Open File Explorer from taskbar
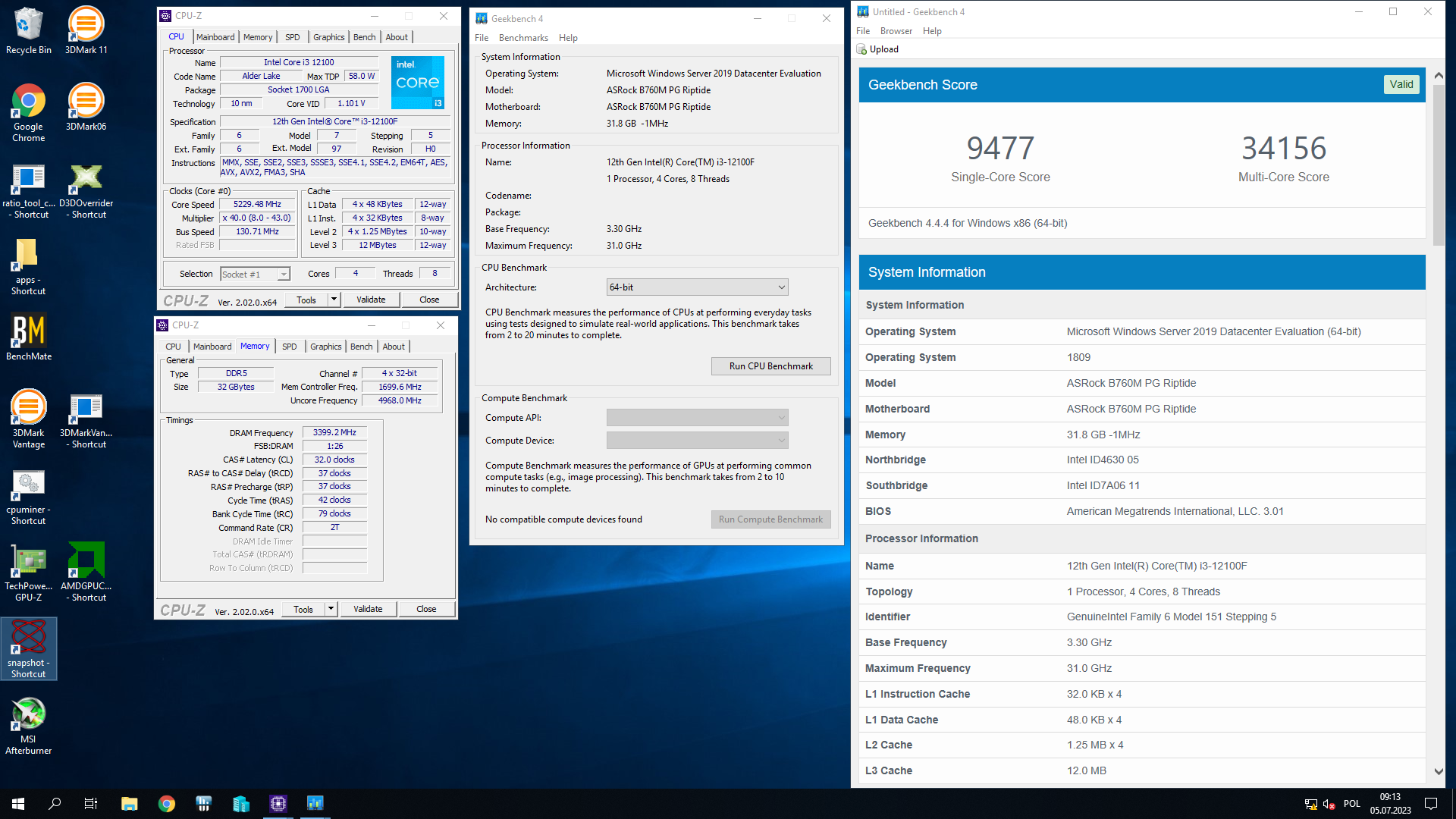Image resolution: width=1456 pixels, height=819 pixels. (130, 804)
